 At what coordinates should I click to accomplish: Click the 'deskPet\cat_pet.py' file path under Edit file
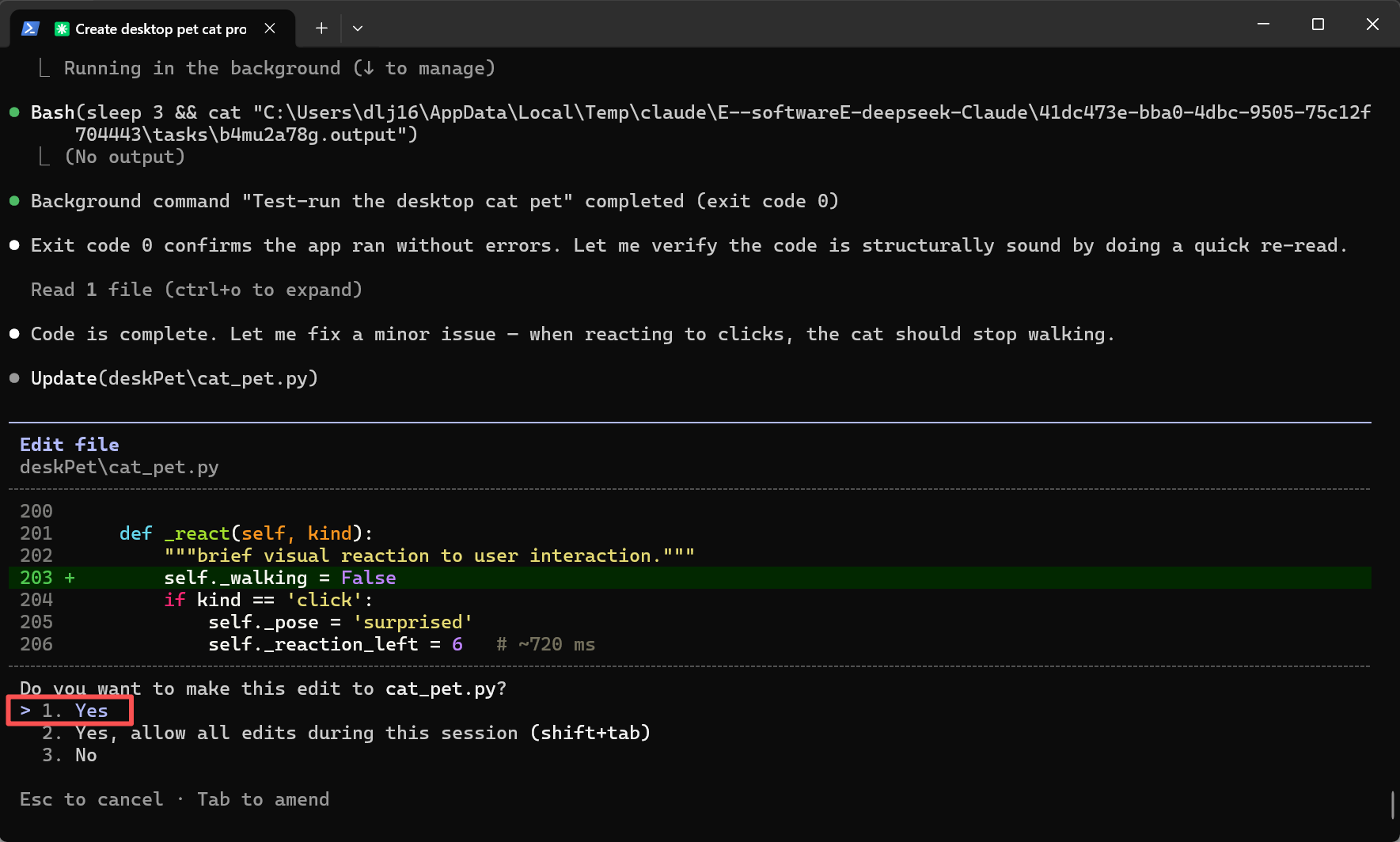click(x=120, y=467)
